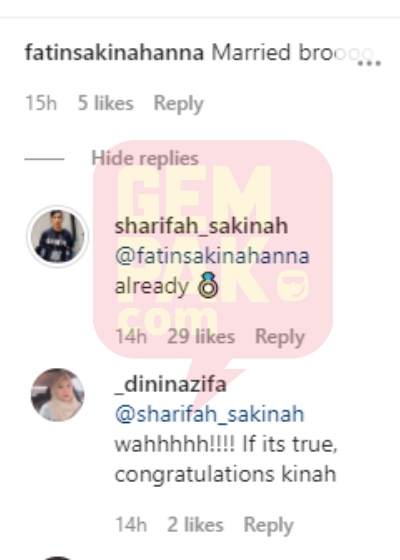Screen dimensions: 400x560
Task: View the 29 likes list
Action: 201,336
